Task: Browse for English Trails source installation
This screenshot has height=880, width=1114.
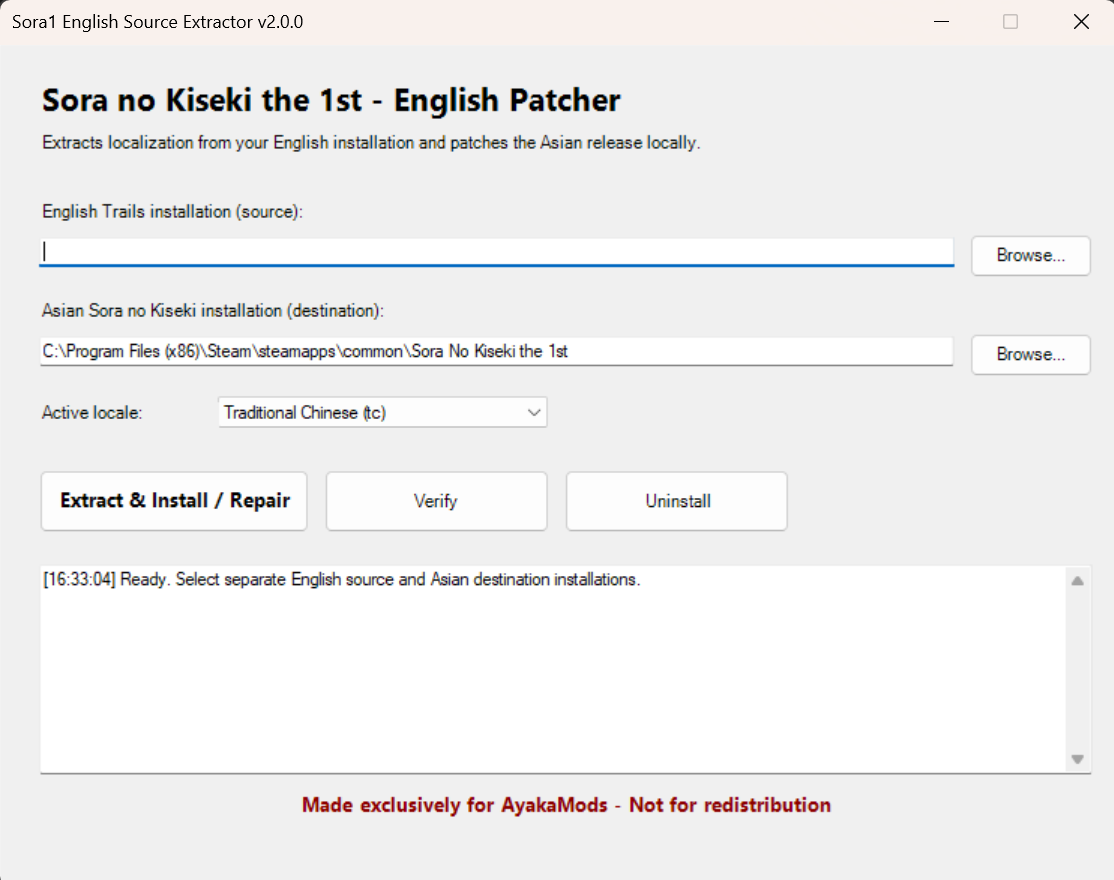Action: tap(1030, 256)
